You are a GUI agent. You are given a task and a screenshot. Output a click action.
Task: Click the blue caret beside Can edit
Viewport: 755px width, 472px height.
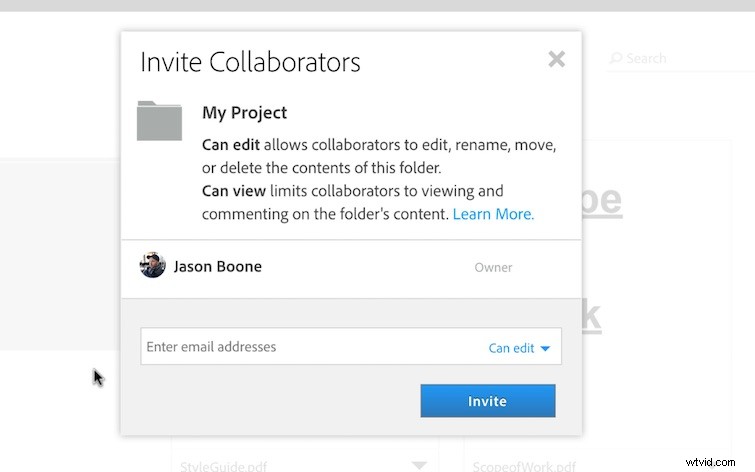pos(545,348)
